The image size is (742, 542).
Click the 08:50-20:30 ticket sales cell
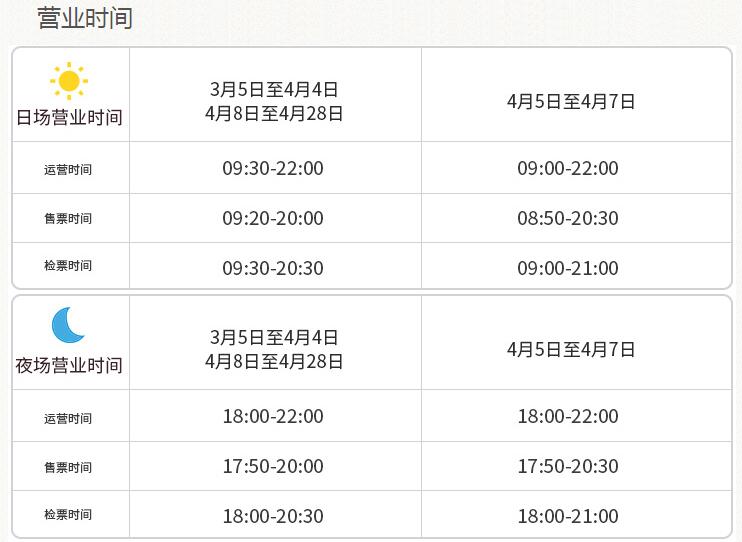point(568,219)
